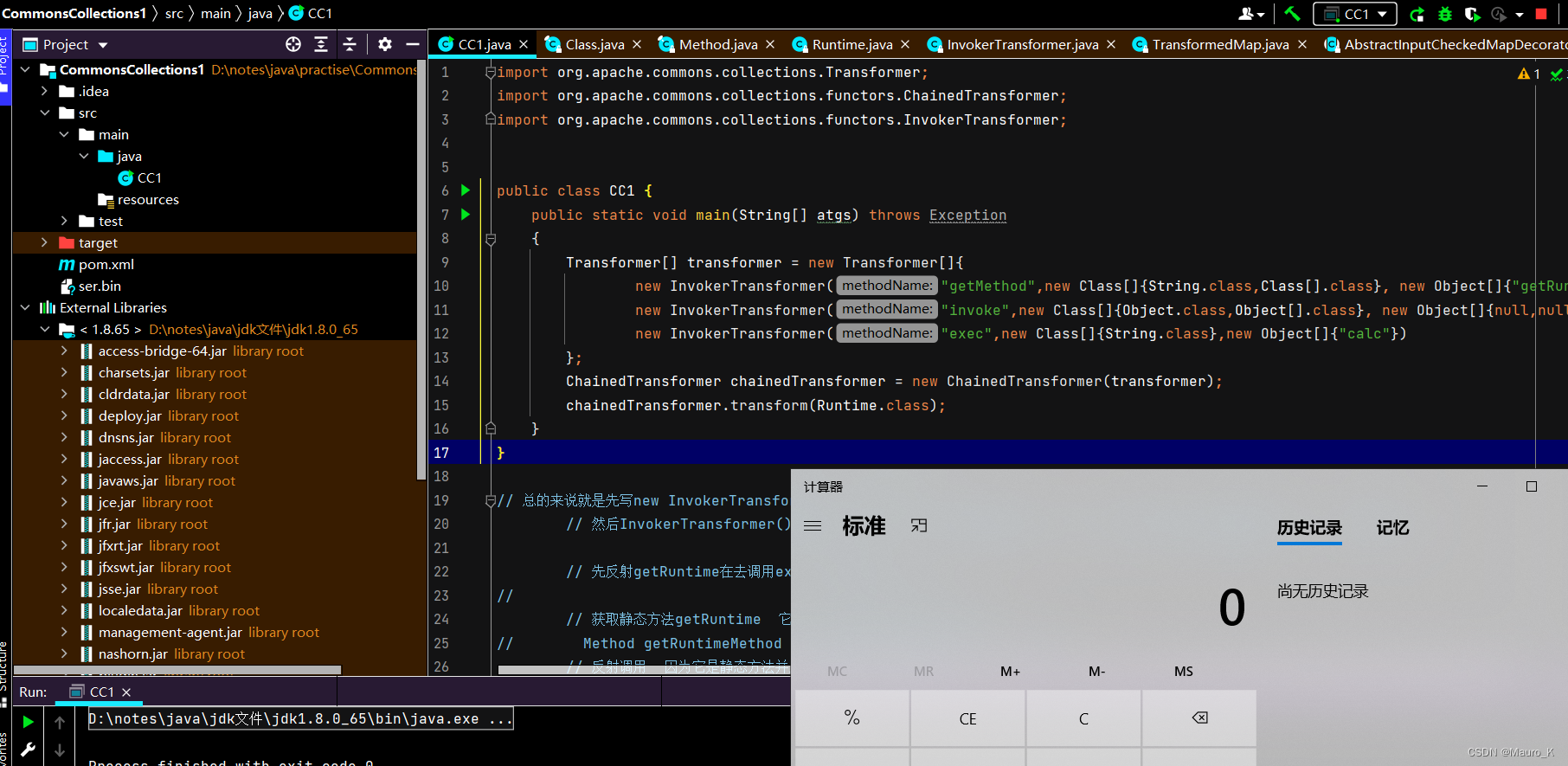
Task: Click Run with Coverage icon
Action: pos(1472,14)
